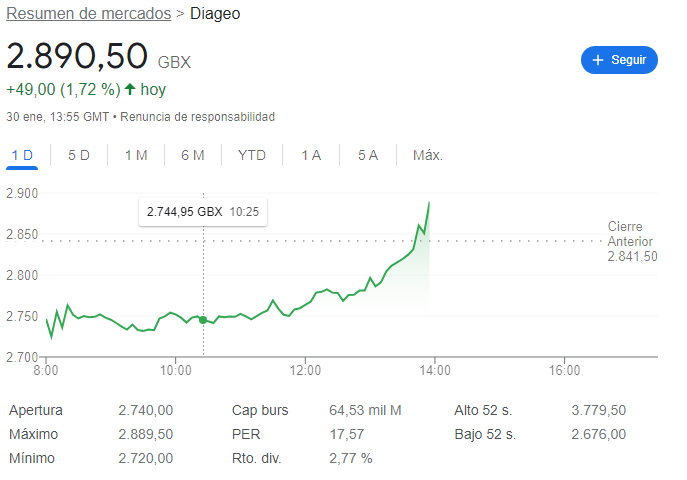
Task: Open the YTD range tab
Action: click(x=252, y=155)
